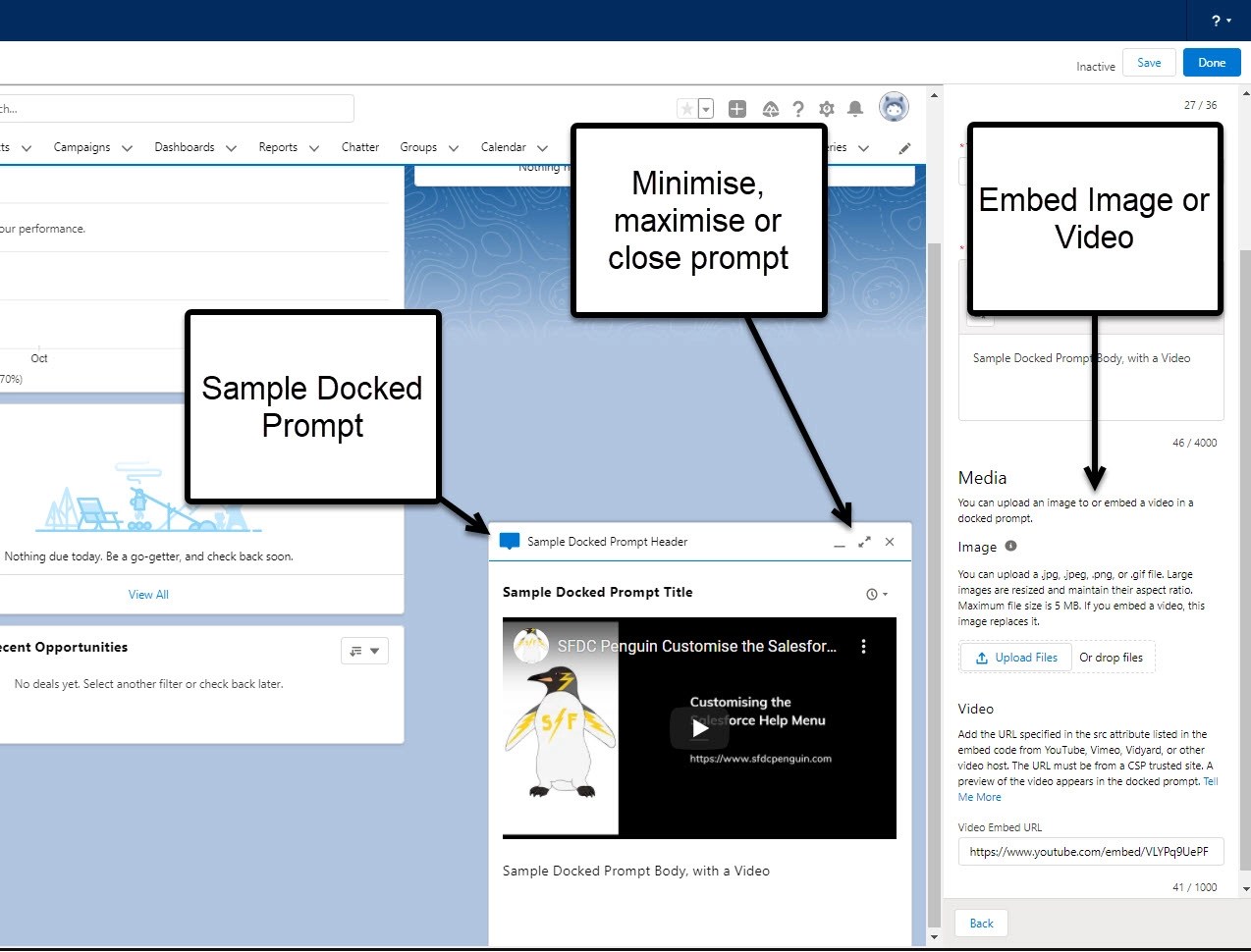1251x952 pixels.
Task: Open Recent Opportunities filter dropdown
Action: click(364, 651)
